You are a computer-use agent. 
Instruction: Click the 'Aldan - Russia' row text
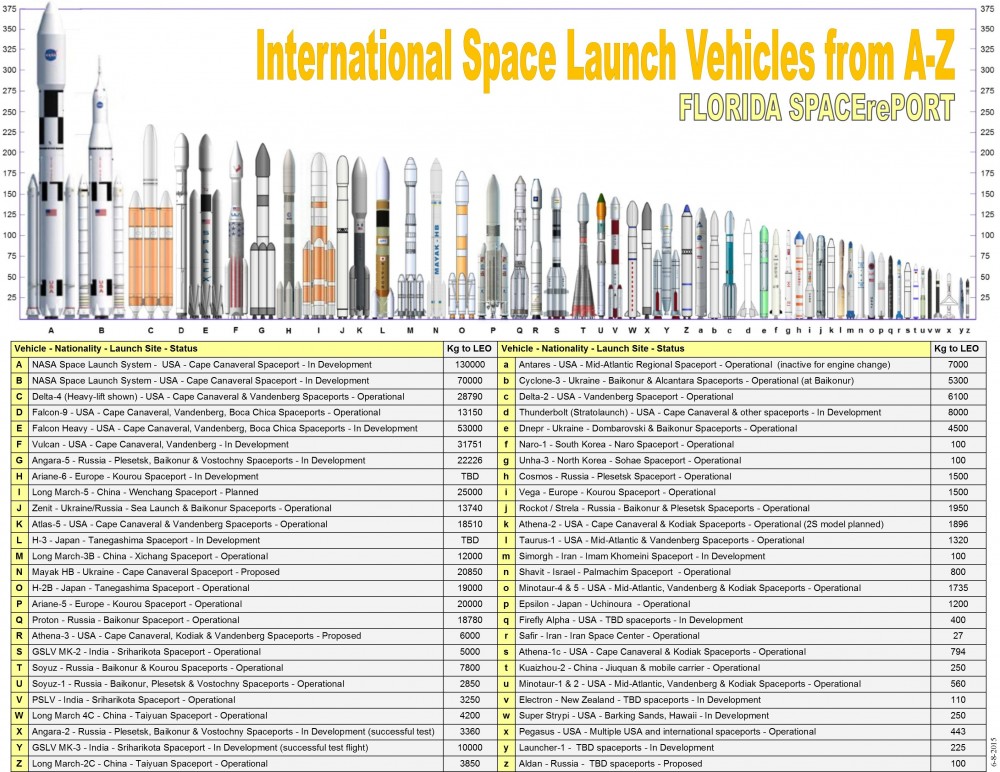pyautogui.click(x=610, y=763)
